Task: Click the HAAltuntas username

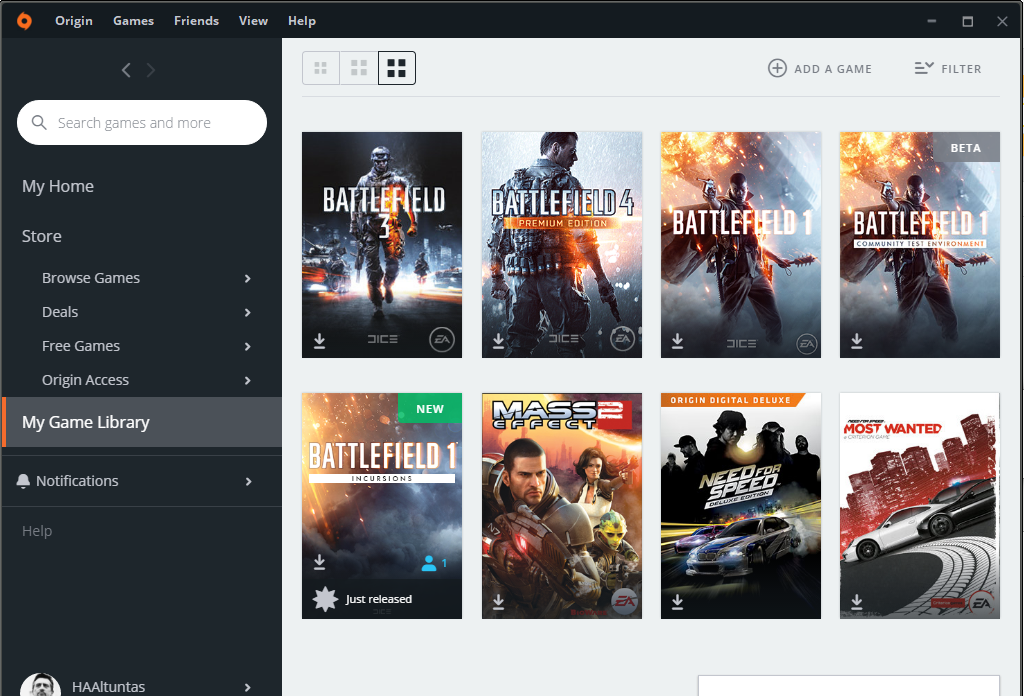Action: (x=108, y=687)
